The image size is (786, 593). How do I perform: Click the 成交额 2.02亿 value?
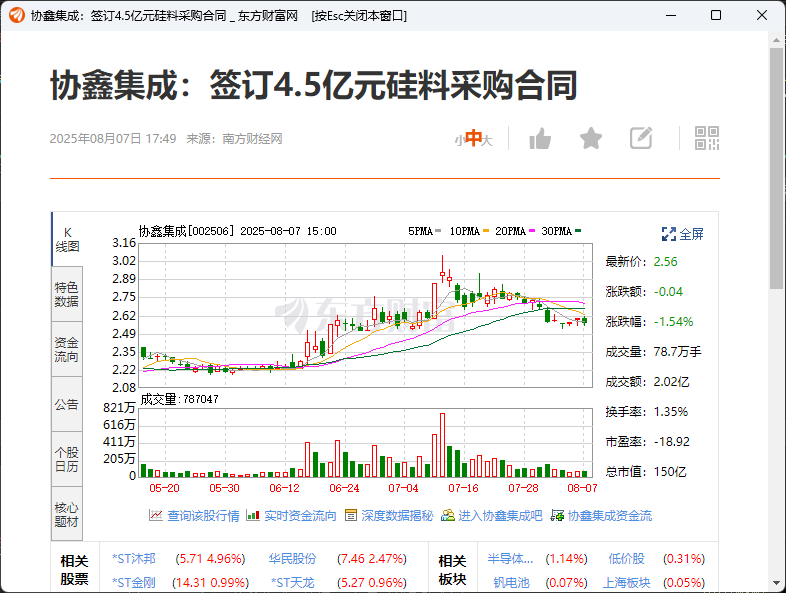[x=672, y=382]
